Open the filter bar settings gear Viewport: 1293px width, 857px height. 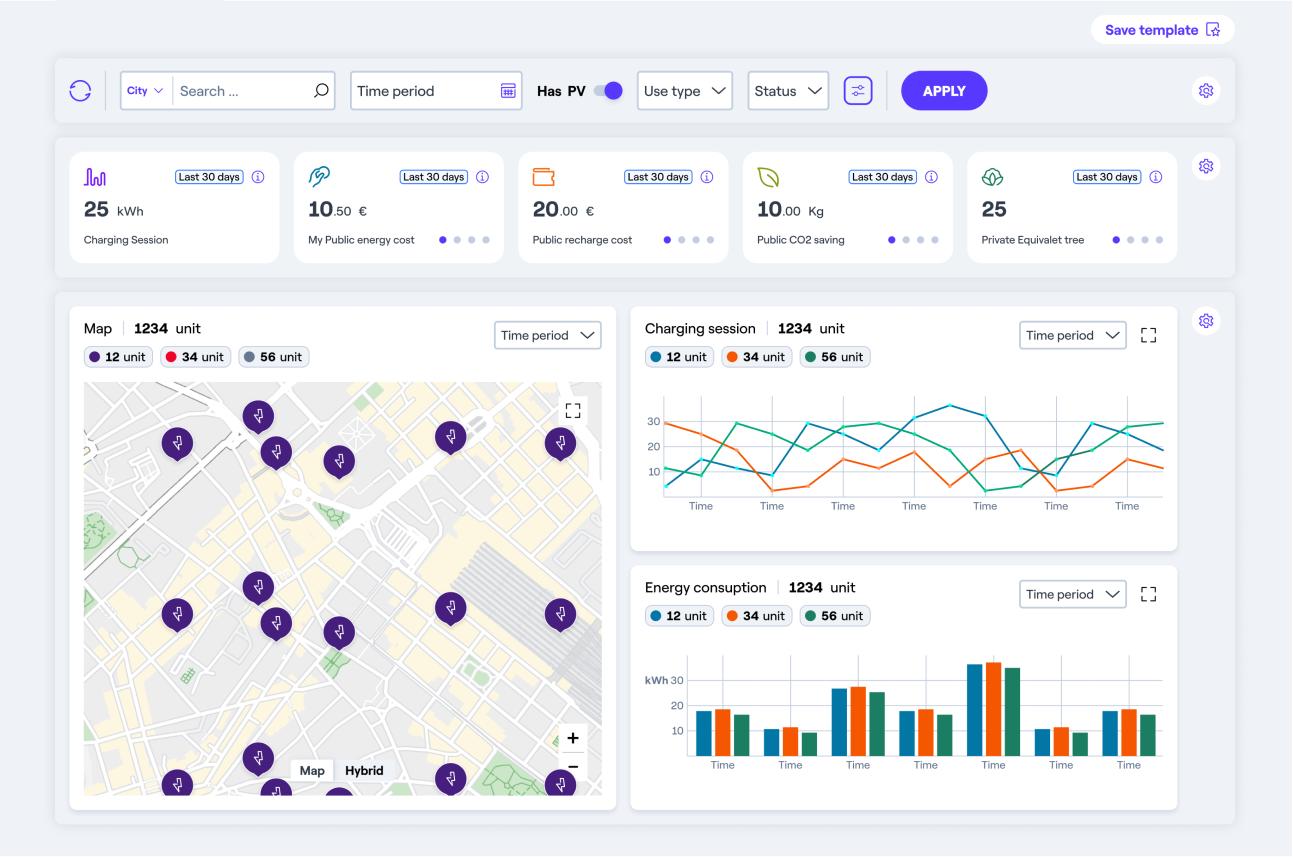[1206, 91]
